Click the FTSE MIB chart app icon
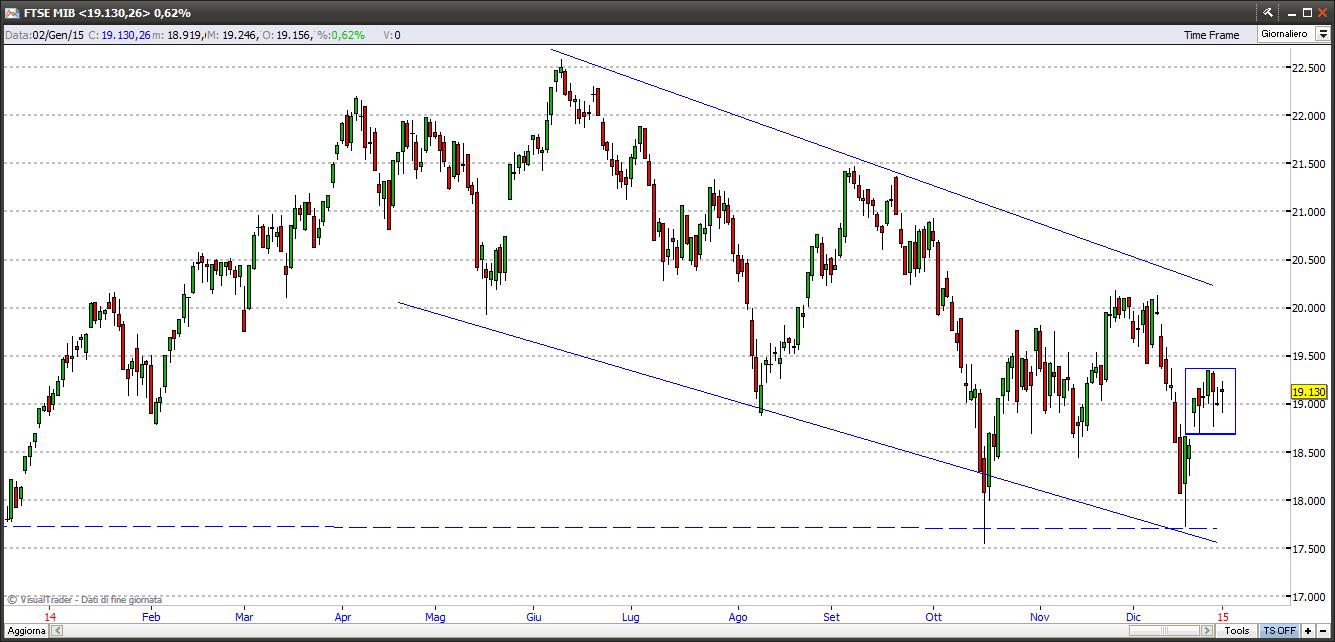 pyautogui.click(x=12, y=12)
